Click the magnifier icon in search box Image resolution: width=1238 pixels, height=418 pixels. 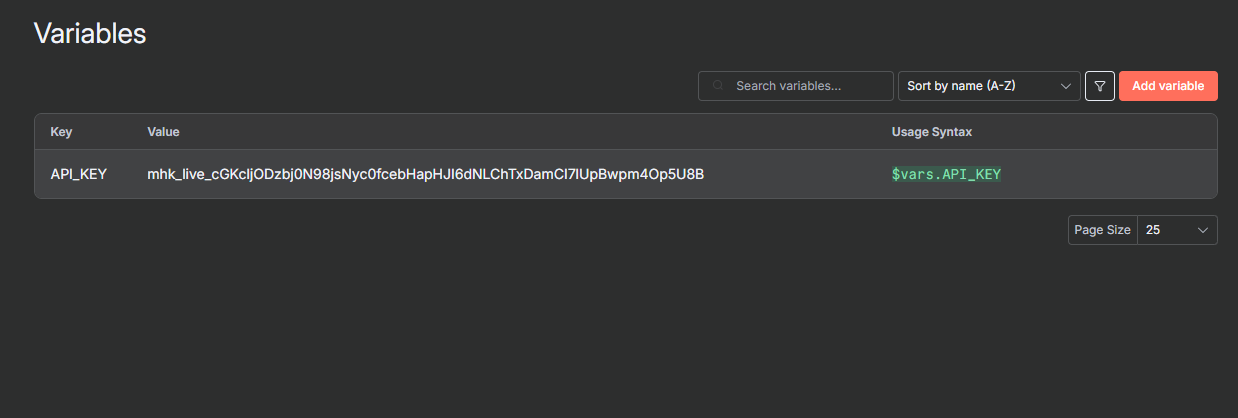coord(718,86)
